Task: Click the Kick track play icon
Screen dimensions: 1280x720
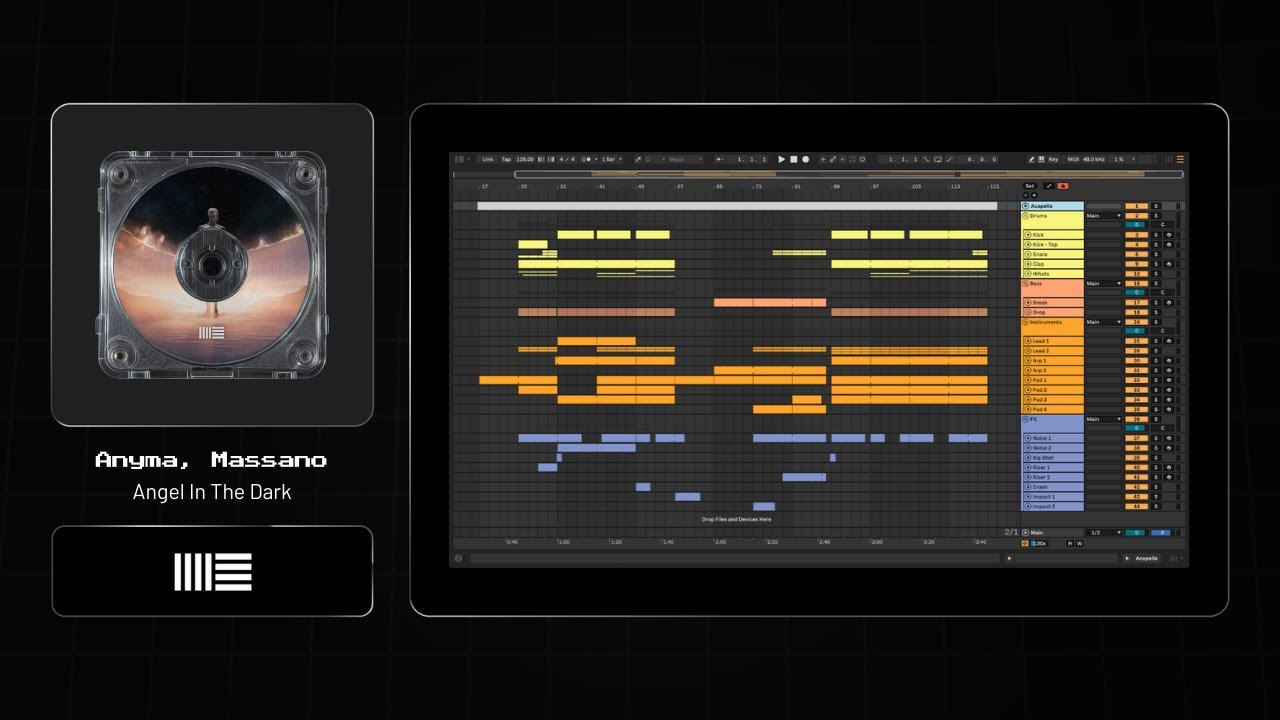Action: 1028,235
